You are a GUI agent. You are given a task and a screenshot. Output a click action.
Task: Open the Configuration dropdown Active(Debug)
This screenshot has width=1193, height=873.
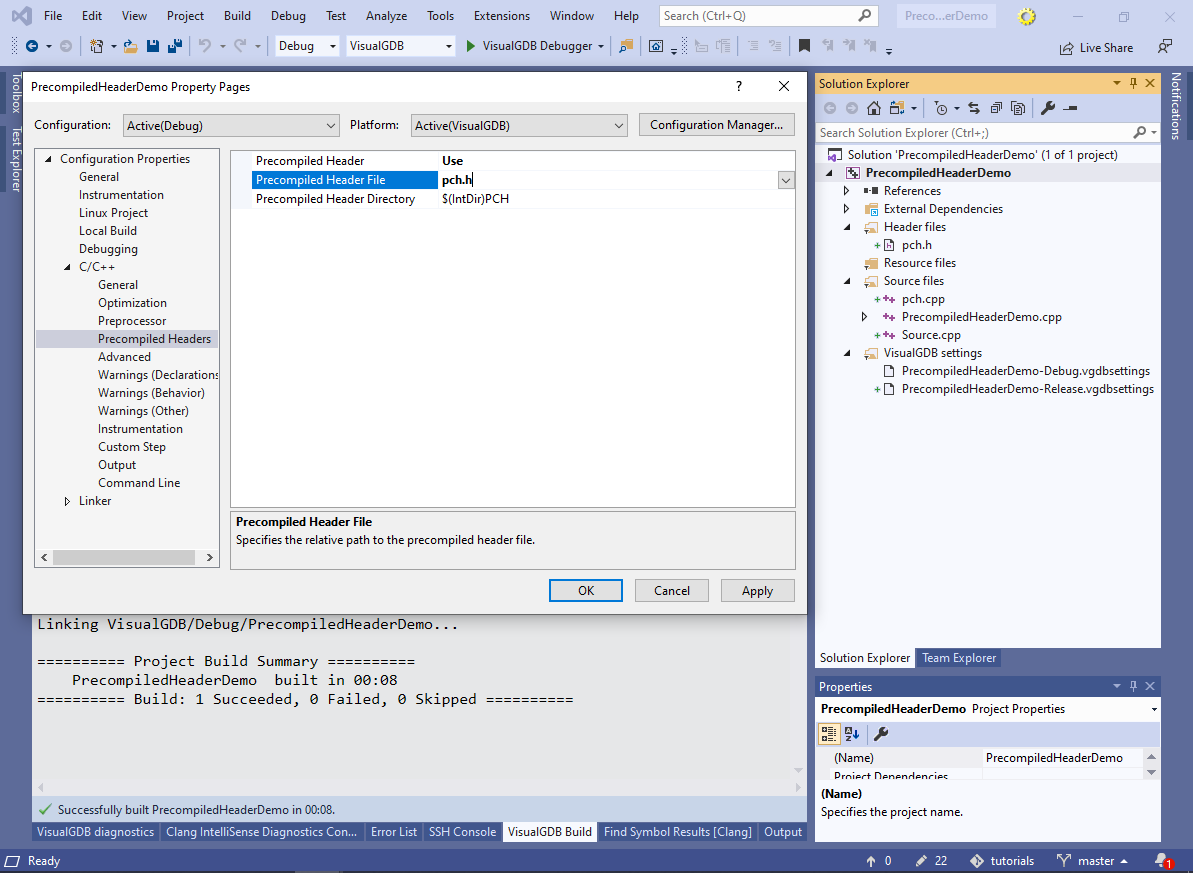(x=231, y=126)
